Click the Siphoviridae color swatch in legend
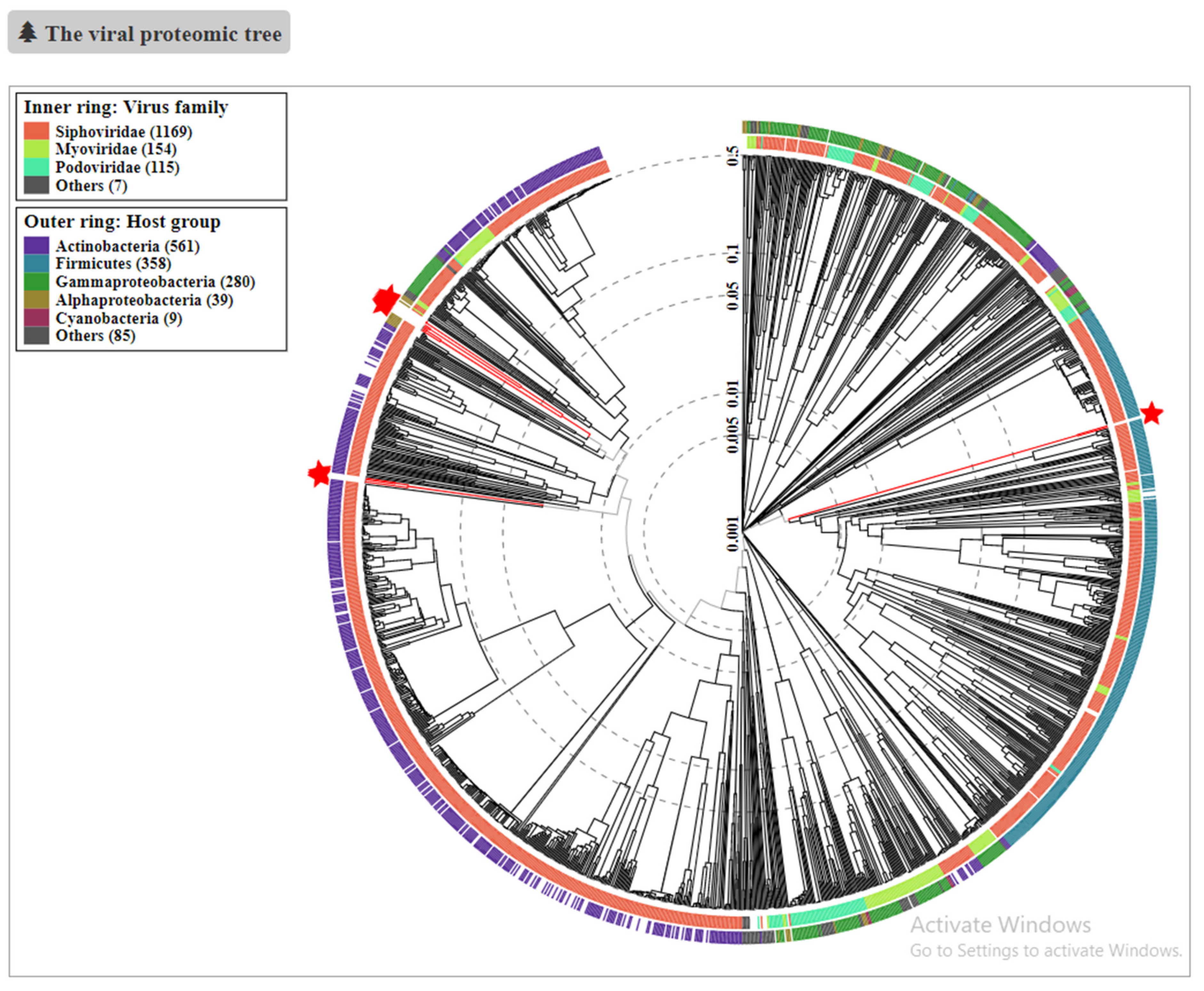1204x991 pixels. [x=36, y=131]
